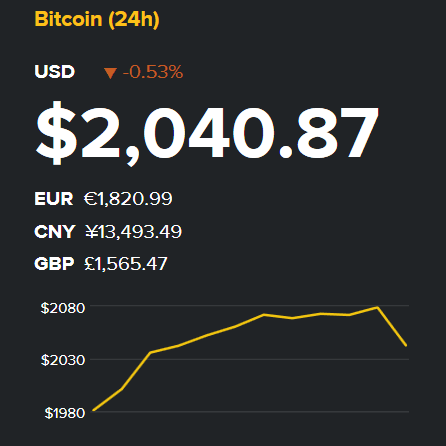The width and height of the screenshot is (446, 446).
Task: Click the ¥13,493.49 yuan price
Action: coord(133,232)
